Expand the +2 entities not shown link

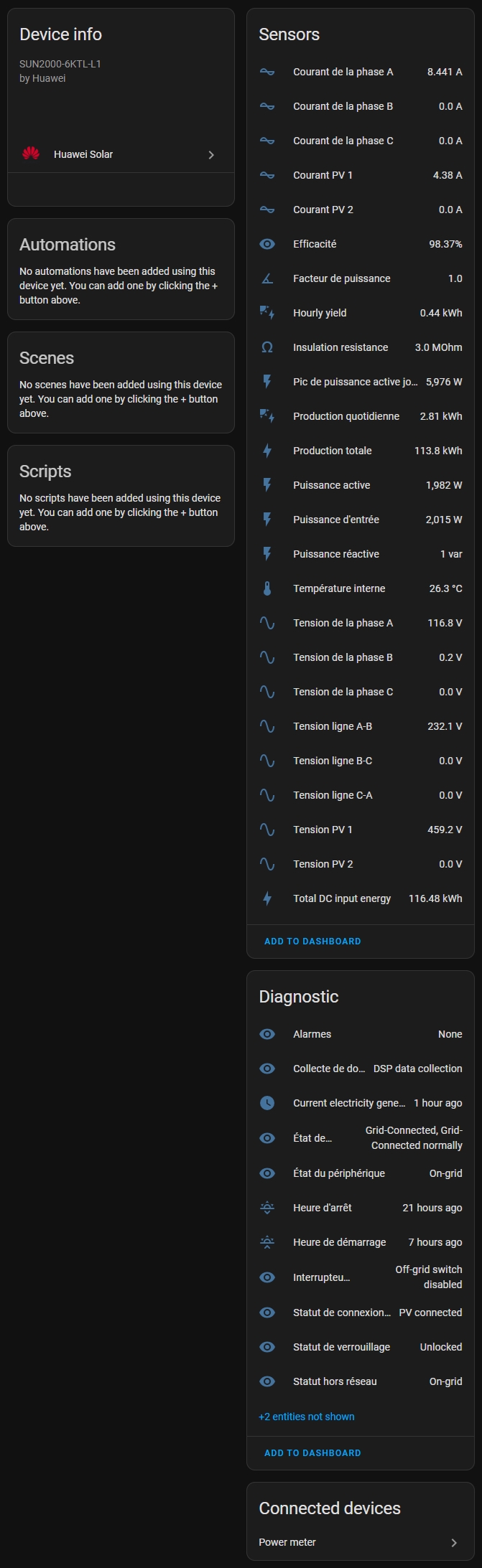pos(307,1417)
